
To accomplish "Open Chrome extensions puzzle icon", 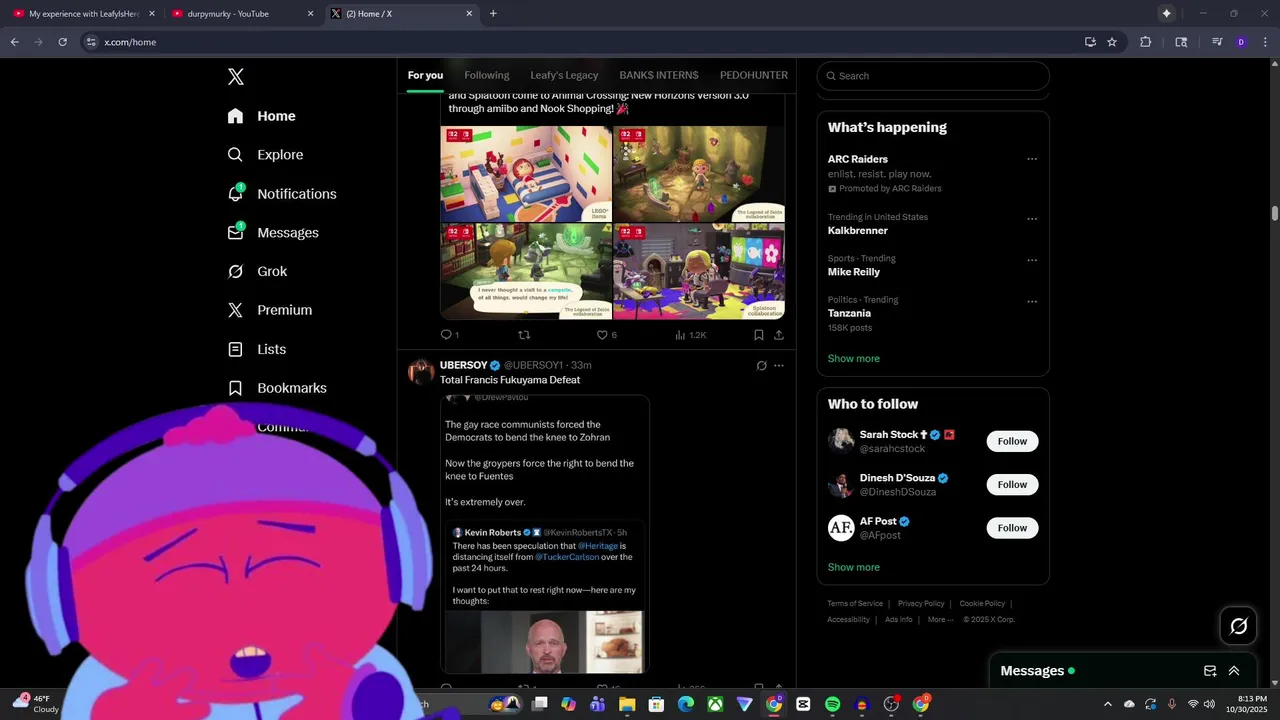I will pos(1146,42).
